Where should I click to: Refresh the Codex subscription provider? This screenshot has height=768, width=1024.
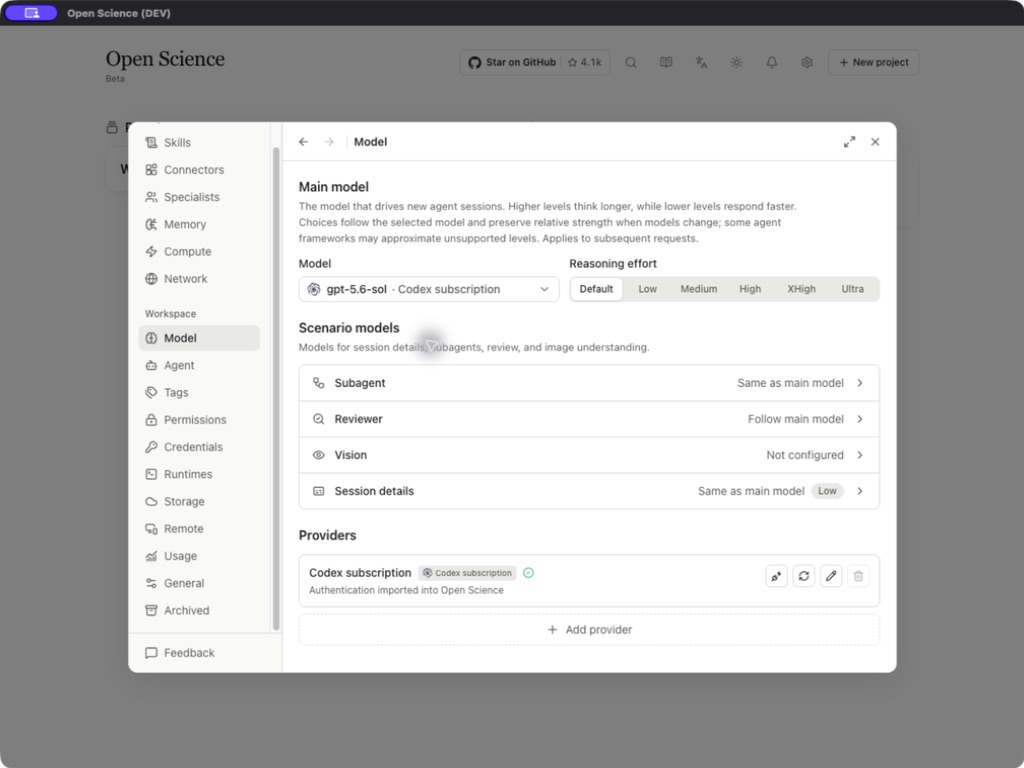[x=804, y=576]
